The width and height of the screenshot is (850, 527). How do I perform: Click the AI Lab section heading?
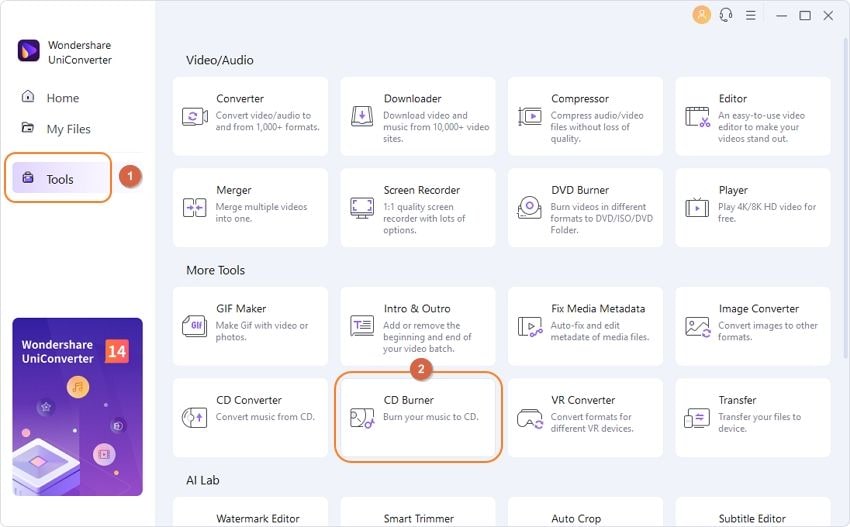(x=203, y=480)
